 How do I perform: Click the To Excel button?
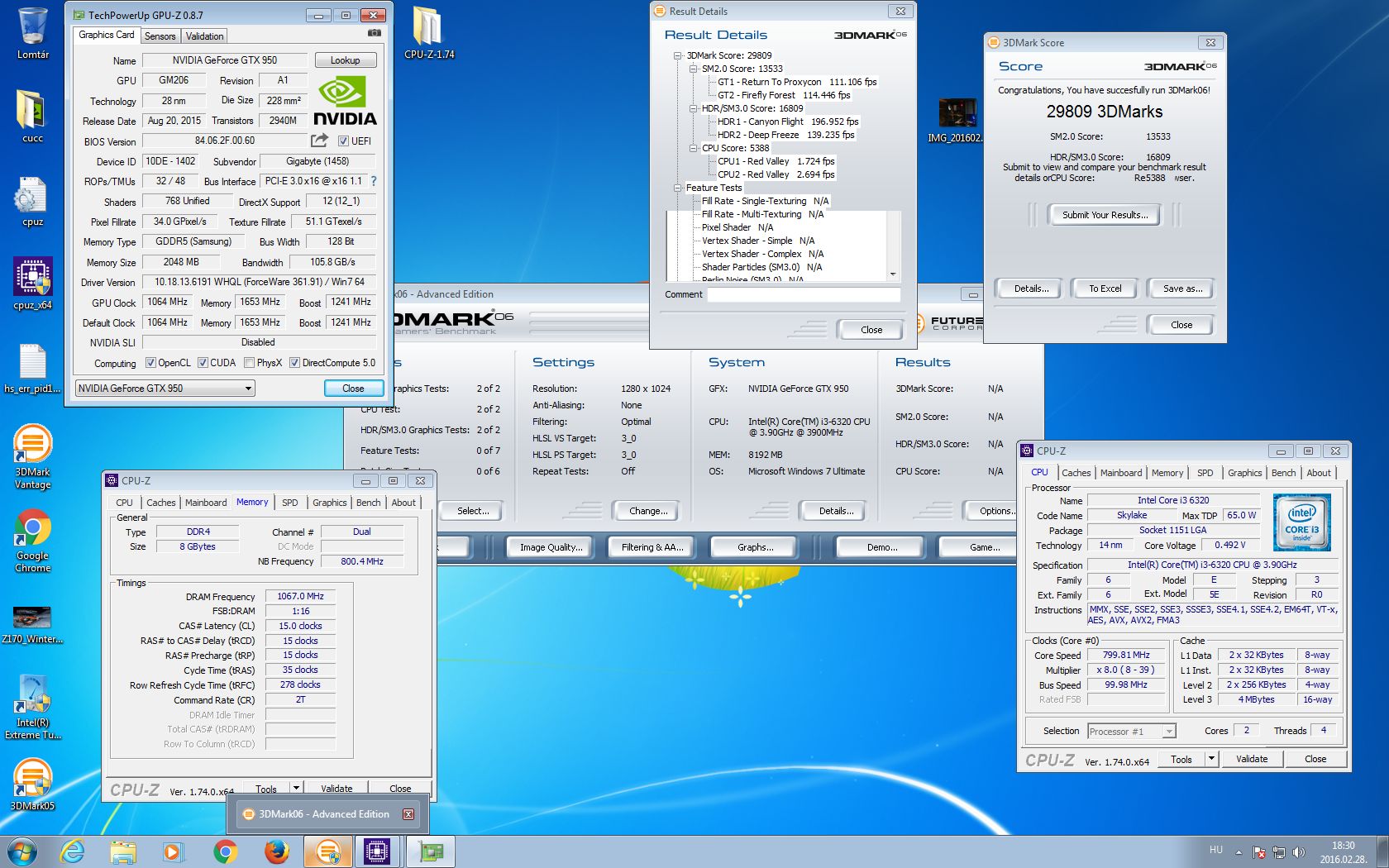[1105, 289]
